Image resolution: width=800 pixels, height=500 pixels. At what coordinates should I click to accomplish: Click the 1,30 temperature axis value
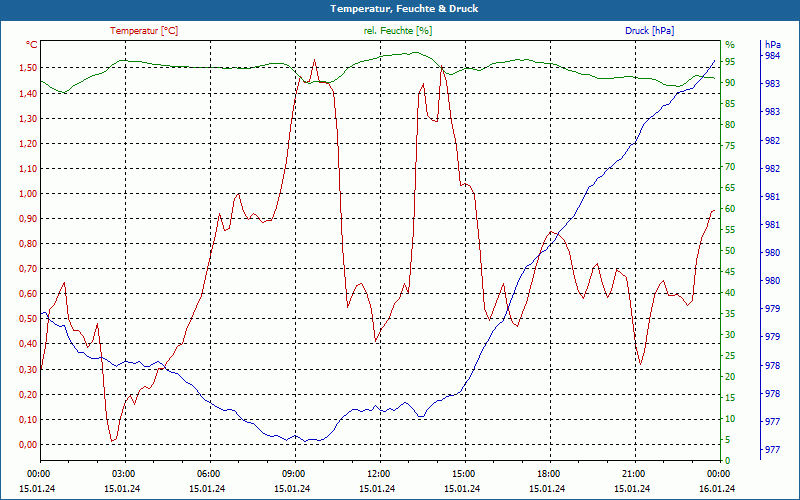28,118
